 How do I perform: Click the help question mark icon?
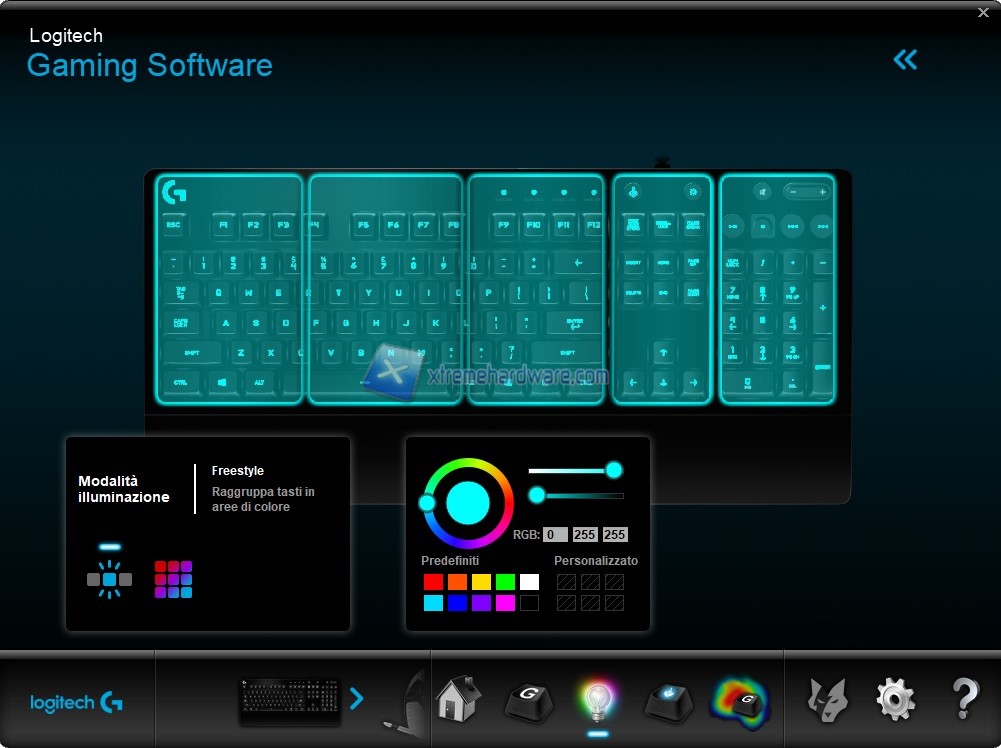pyautogui.click(x=964, y=699)
